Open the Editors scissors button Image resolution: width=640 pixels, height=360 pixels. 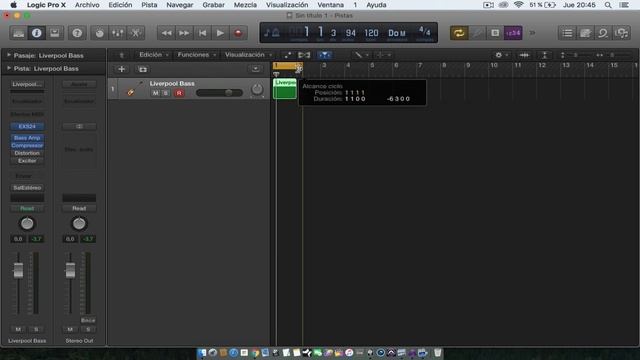tap(136, 33)
